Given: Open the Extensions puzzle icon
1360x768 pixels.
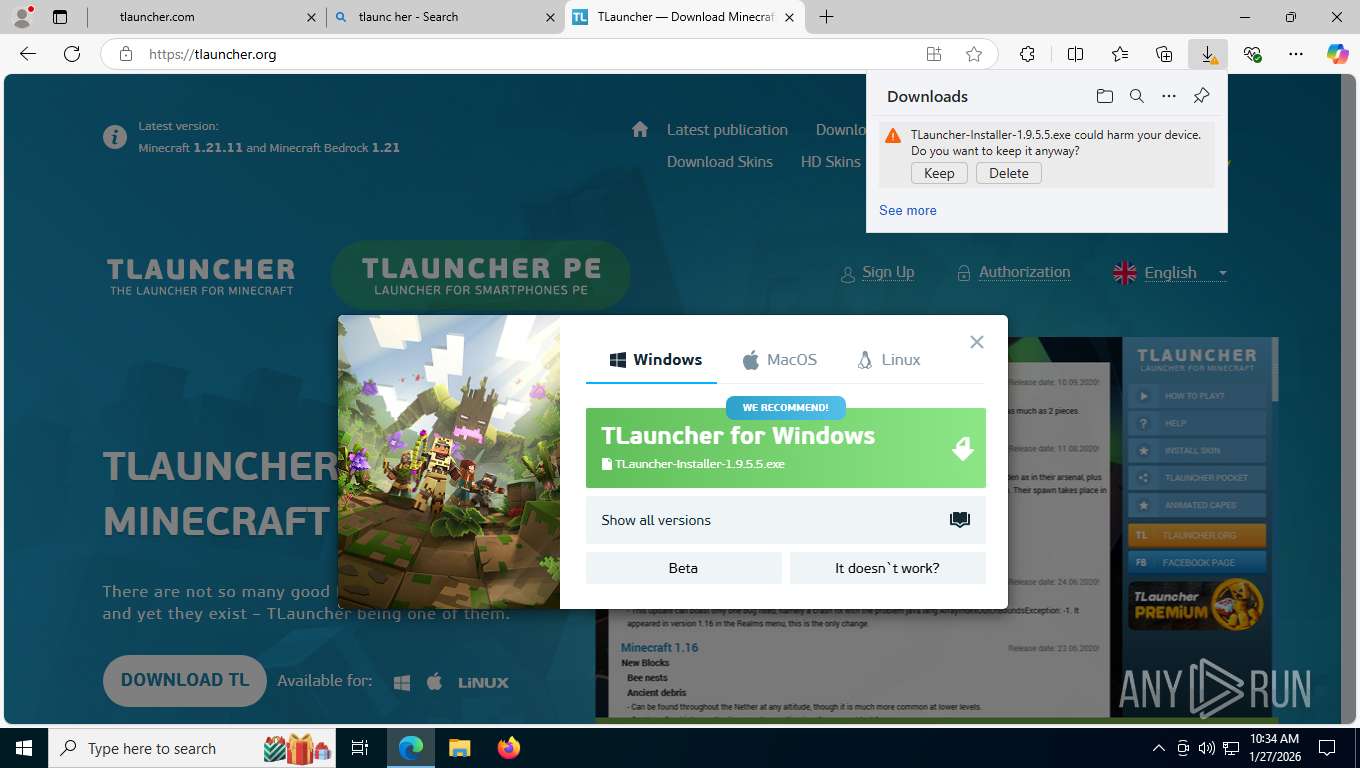Looking at the screenshot, I should coord(1027,54).
